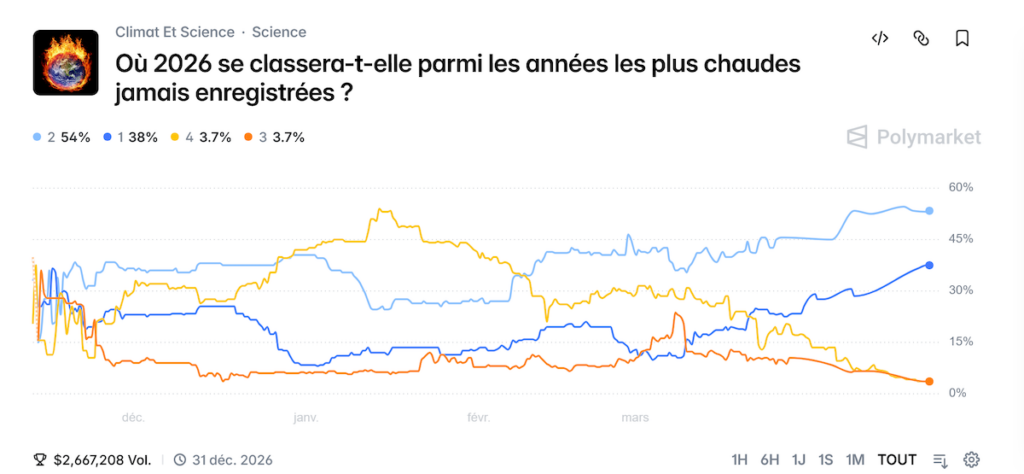Screen dimensions: 1024x474
Task: Select the 1H time range
Action: pos(740,460)
